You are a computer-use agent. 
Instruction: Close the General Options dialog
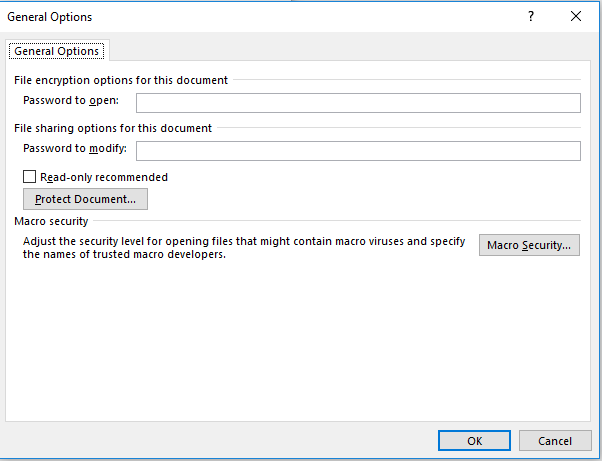coord(576,17)
